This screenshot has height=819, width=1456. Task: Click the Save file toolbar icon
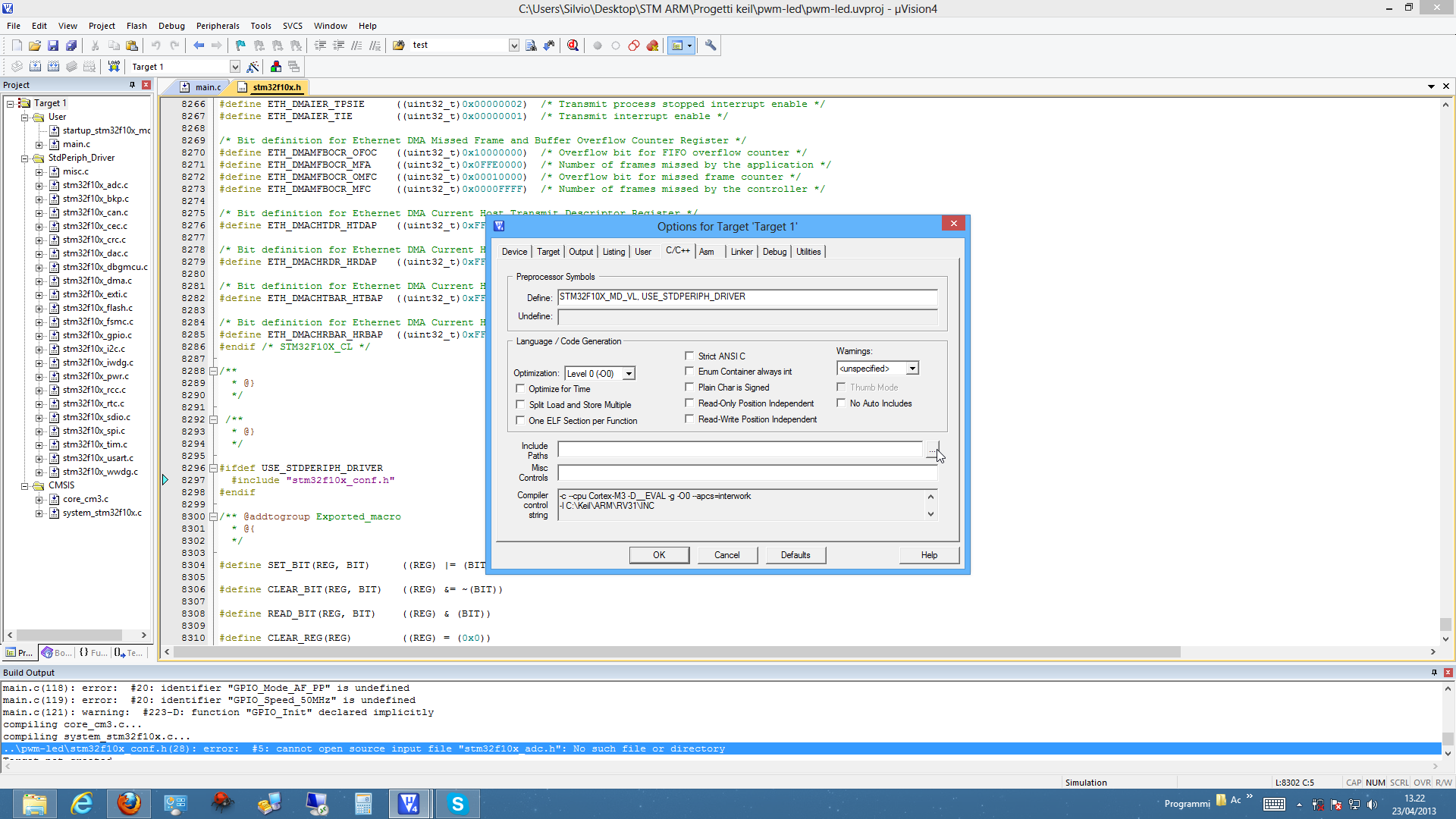(53, 45)
